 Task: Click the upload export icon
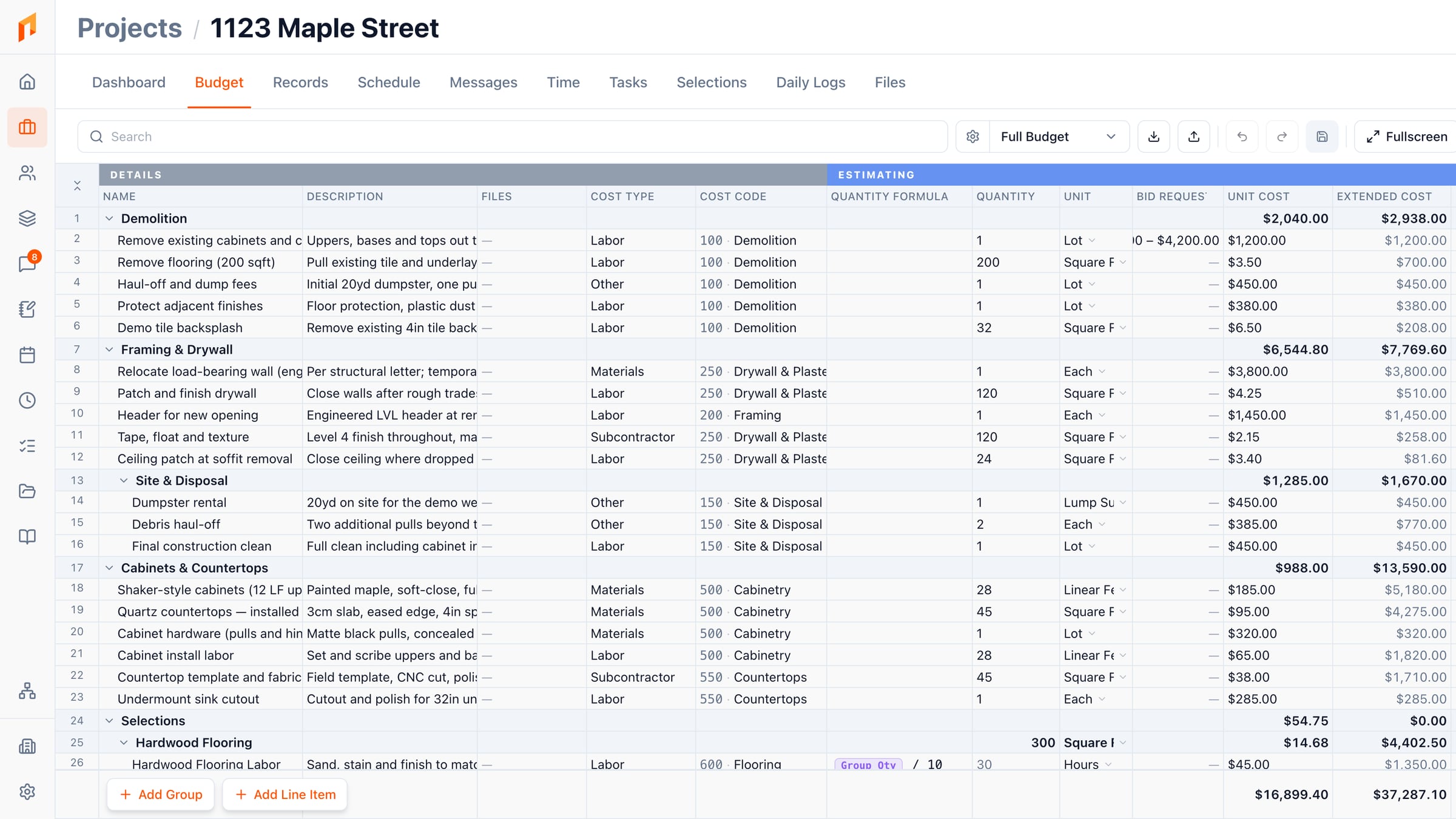(1194, 136)
